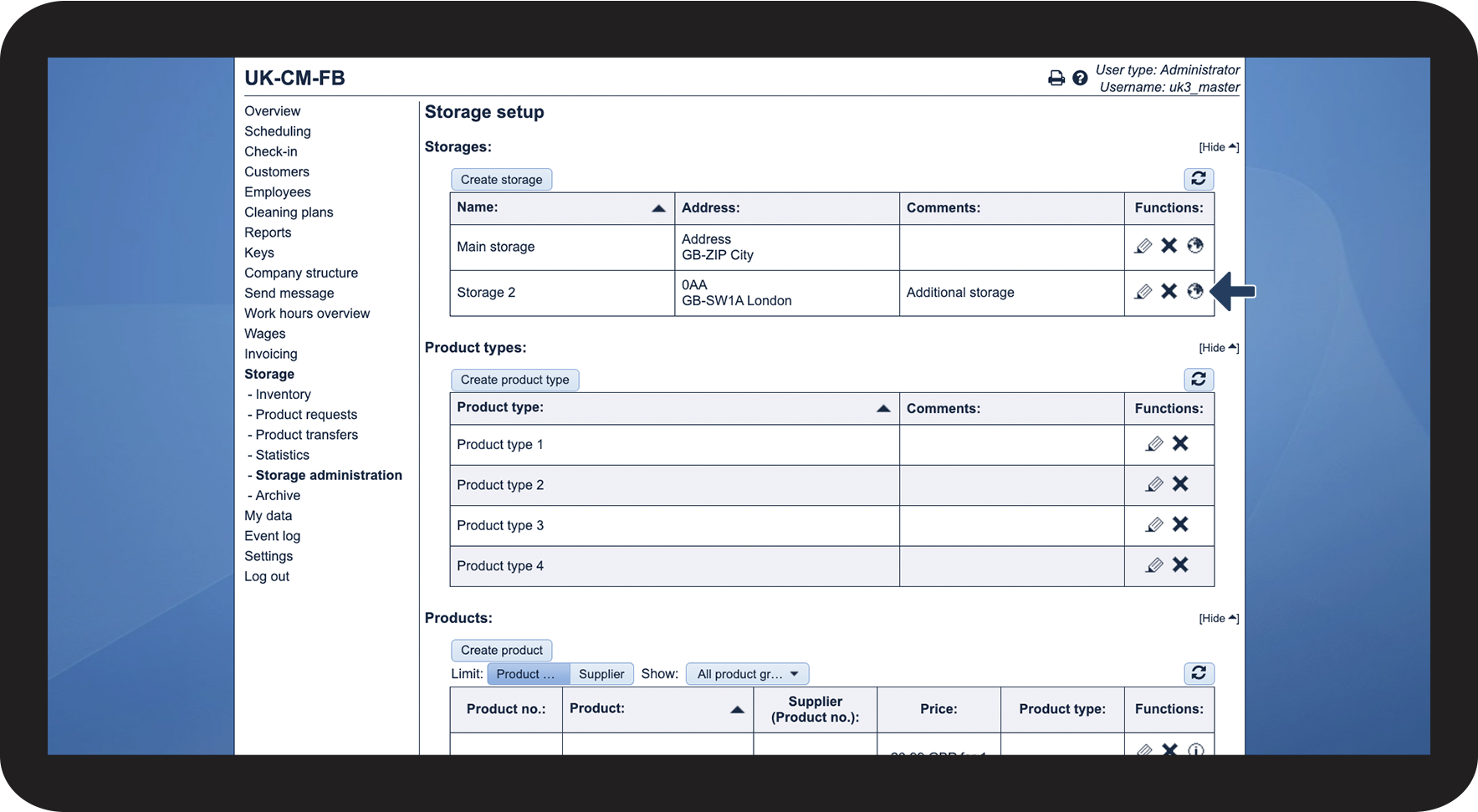Edit Product type 1 with pencil icon
This screenshot has width=1478, height=812.
coord(1154,444)
